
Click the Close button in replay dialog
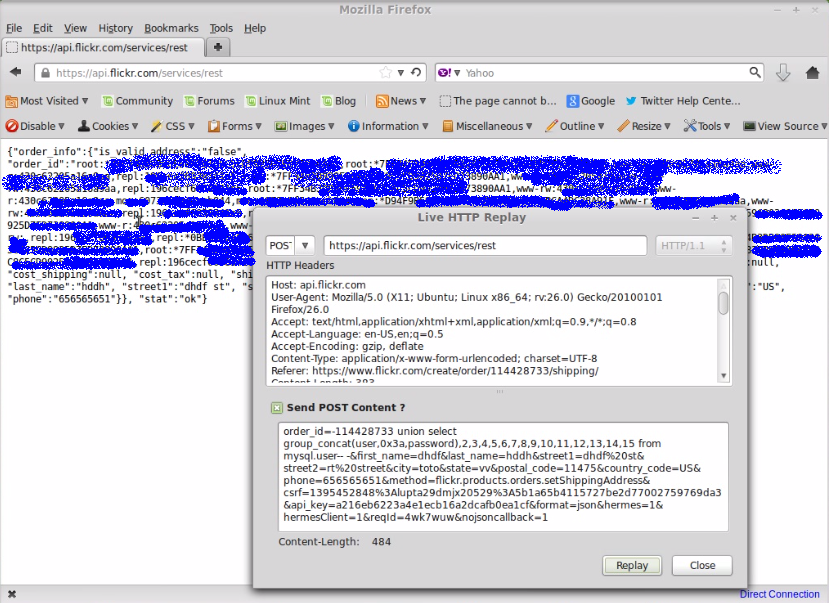click(702, 565)
